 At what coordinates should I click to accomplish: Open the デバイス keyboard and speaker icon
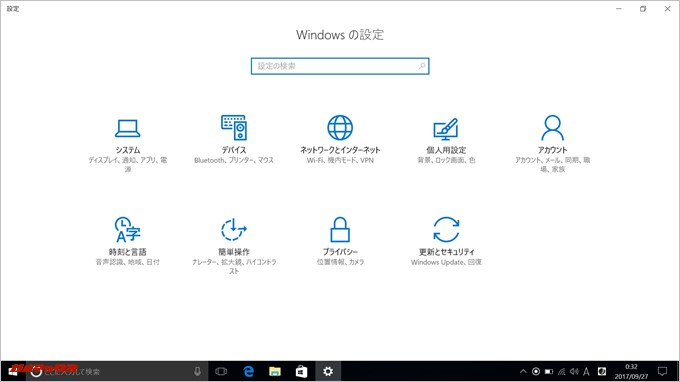[234, 127]
